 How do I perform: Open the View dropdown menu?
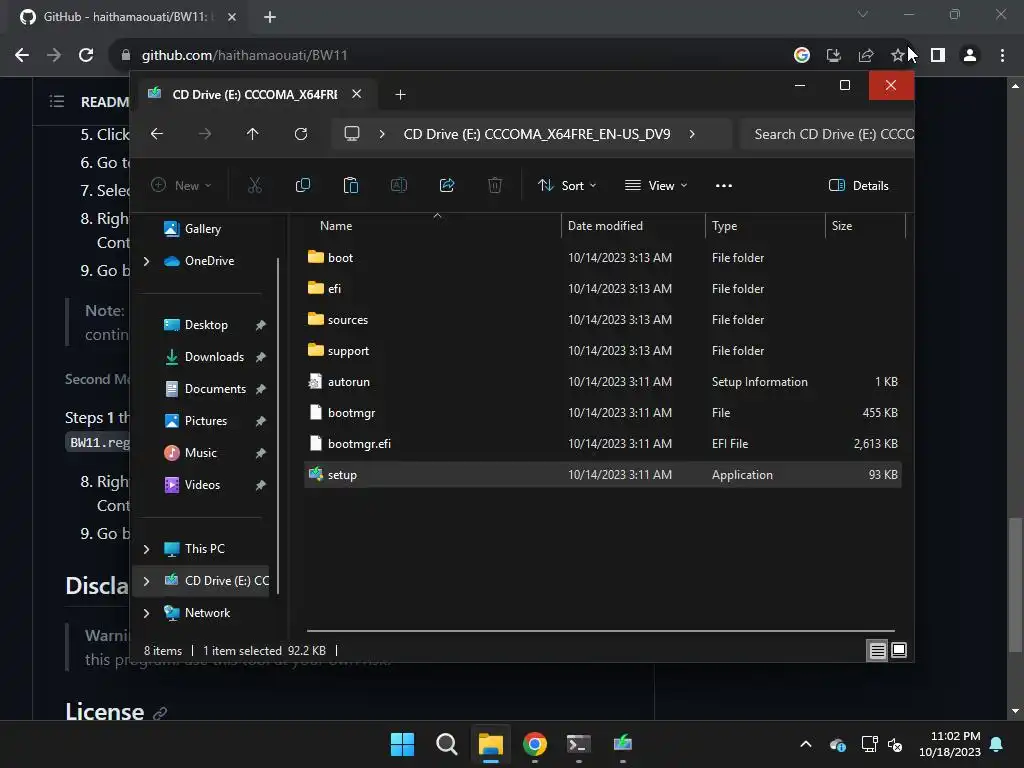(656, 185)
